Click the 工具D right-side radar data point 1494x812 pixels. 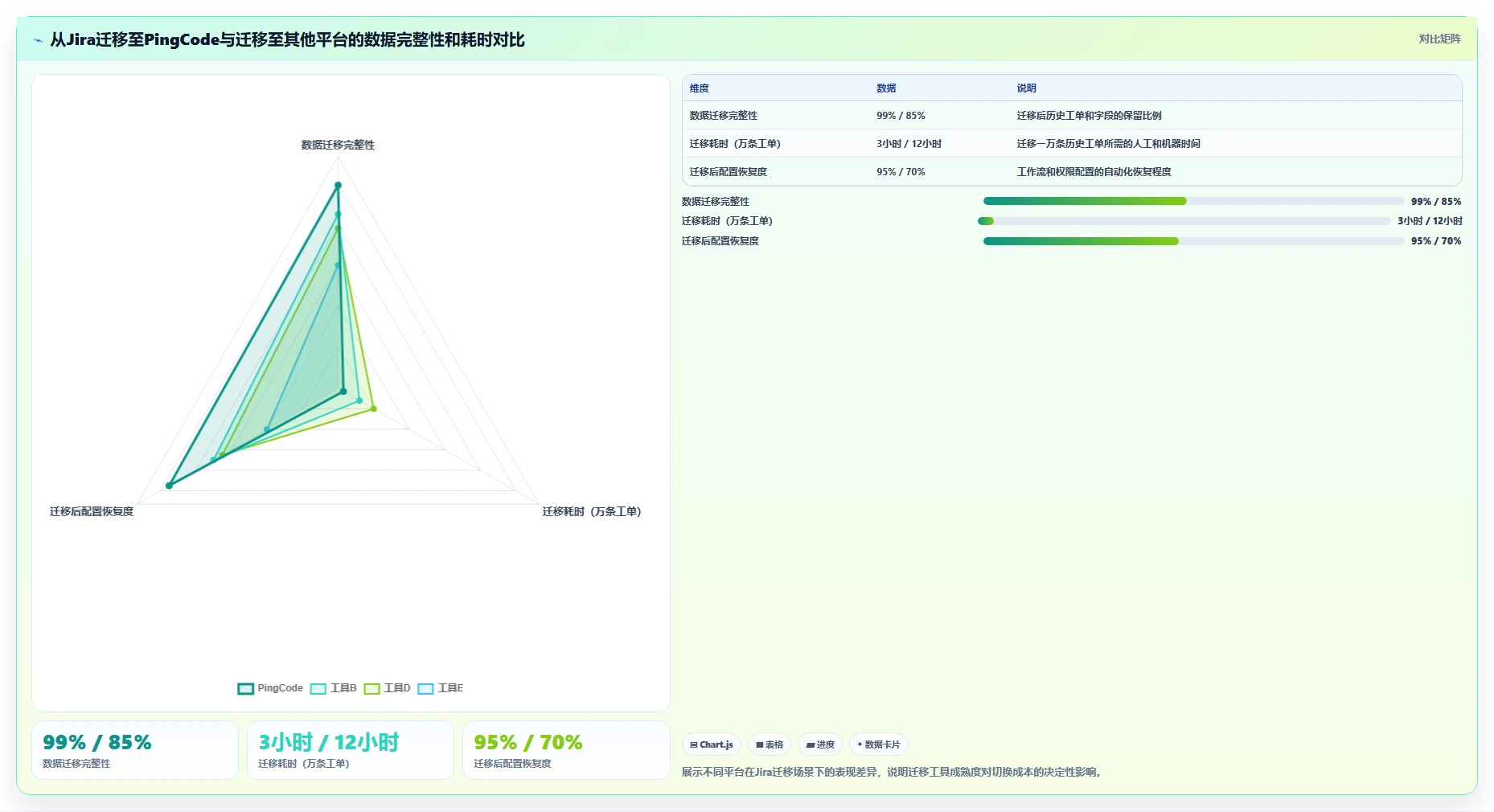coord(373,409)
